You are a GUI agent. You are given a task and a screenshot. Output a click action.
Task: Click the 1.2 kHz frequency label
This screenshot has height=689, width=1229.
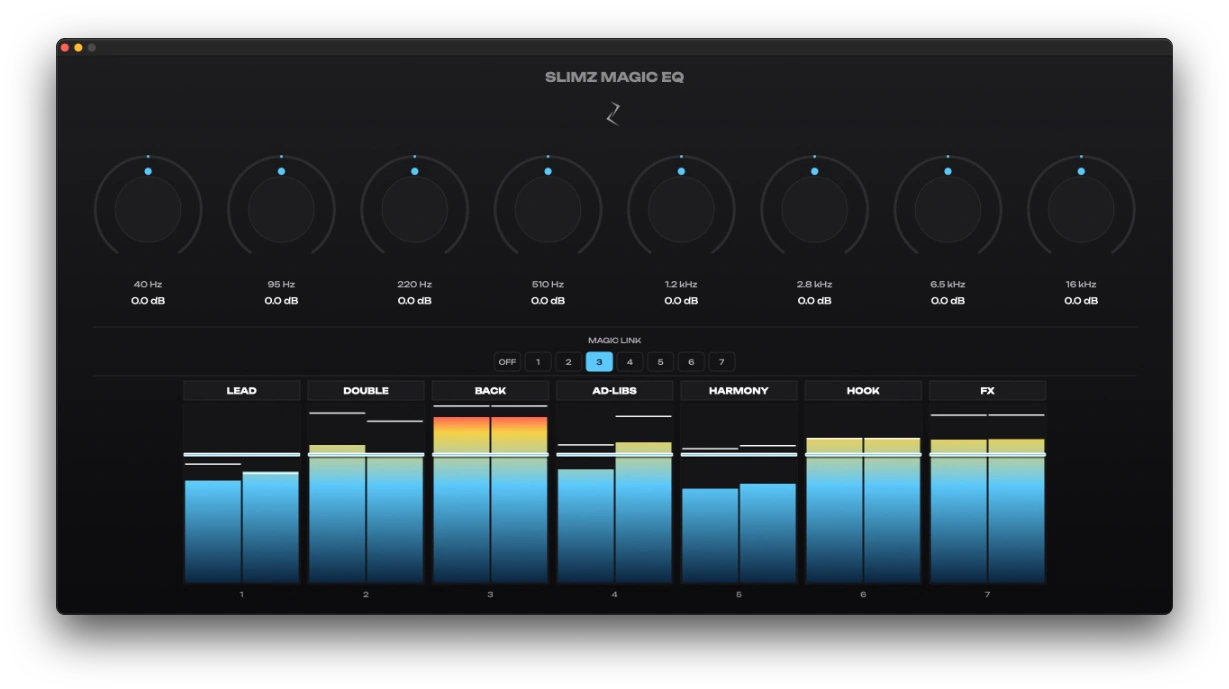[x=681, y=285]
